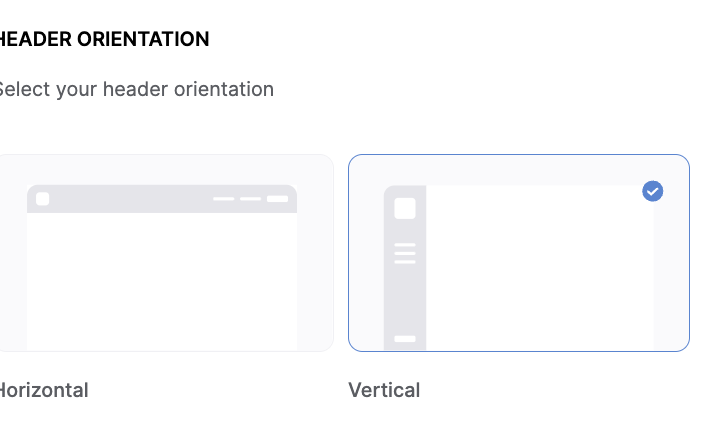This screenshot has height=433, width=717.
Task: Click the HEADER ORIENTATION section heading
Action: [104, 39]
